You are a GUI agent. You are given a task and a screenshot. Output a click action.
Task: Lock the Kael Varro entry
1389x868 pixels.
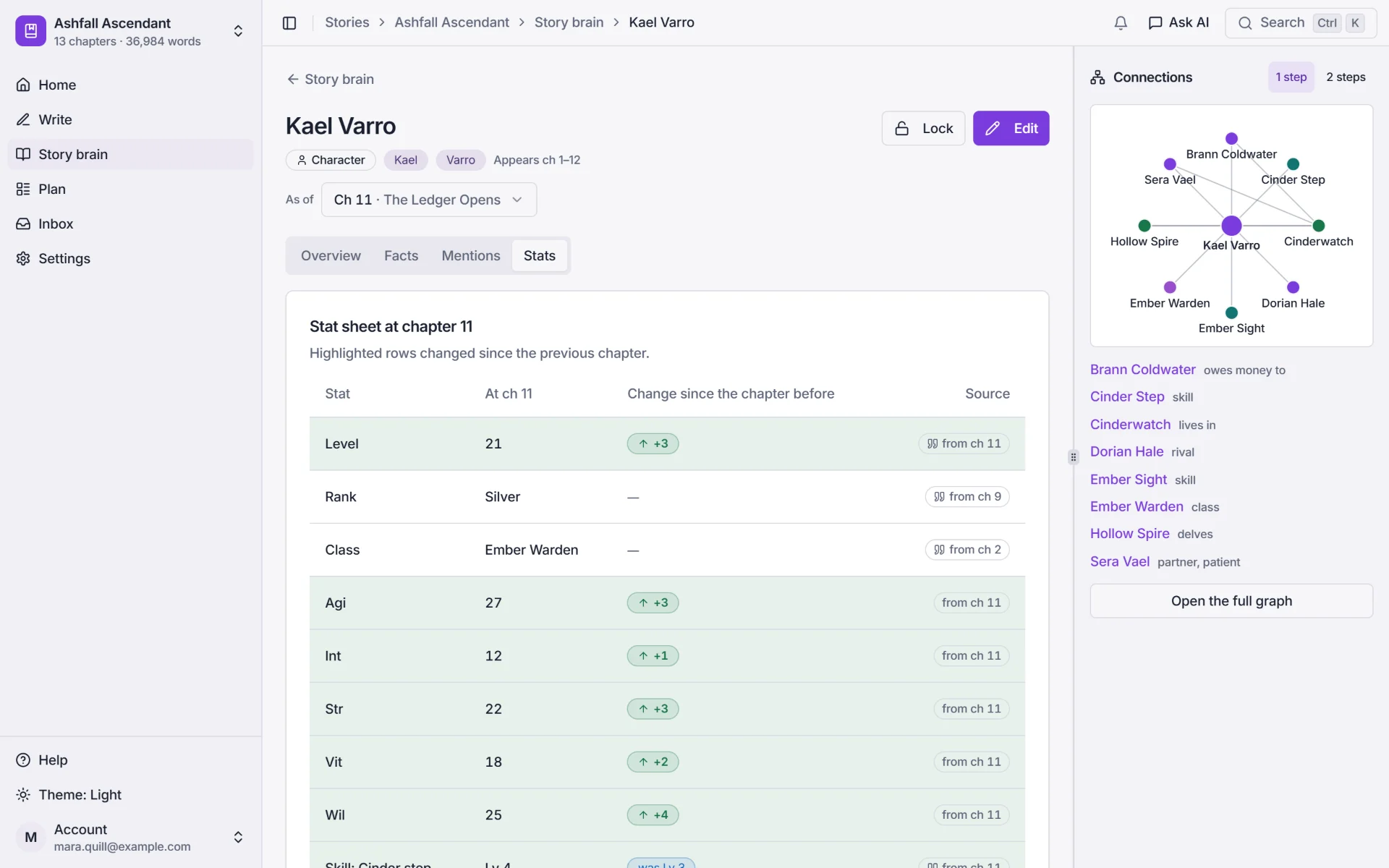tap(923, 128)
